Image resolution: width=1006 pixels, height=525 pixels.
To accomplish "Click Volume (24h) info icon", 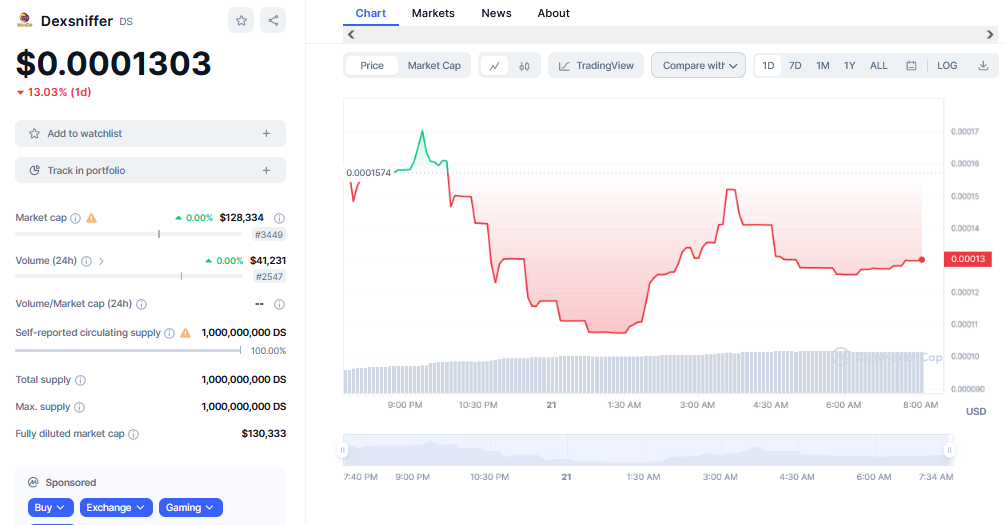I will [87, 261].
